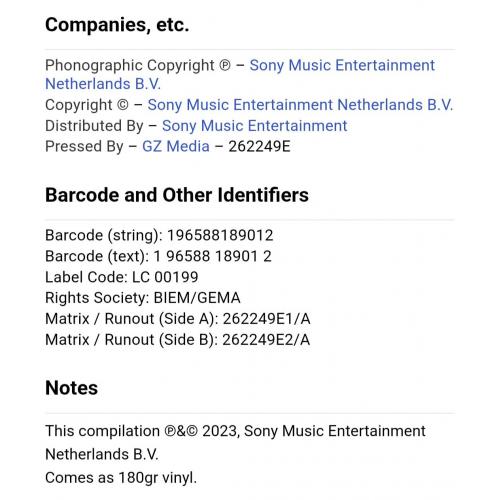Click the Label Code LC 00199 line
Screen dimensions: 500x500
(122, 277)
